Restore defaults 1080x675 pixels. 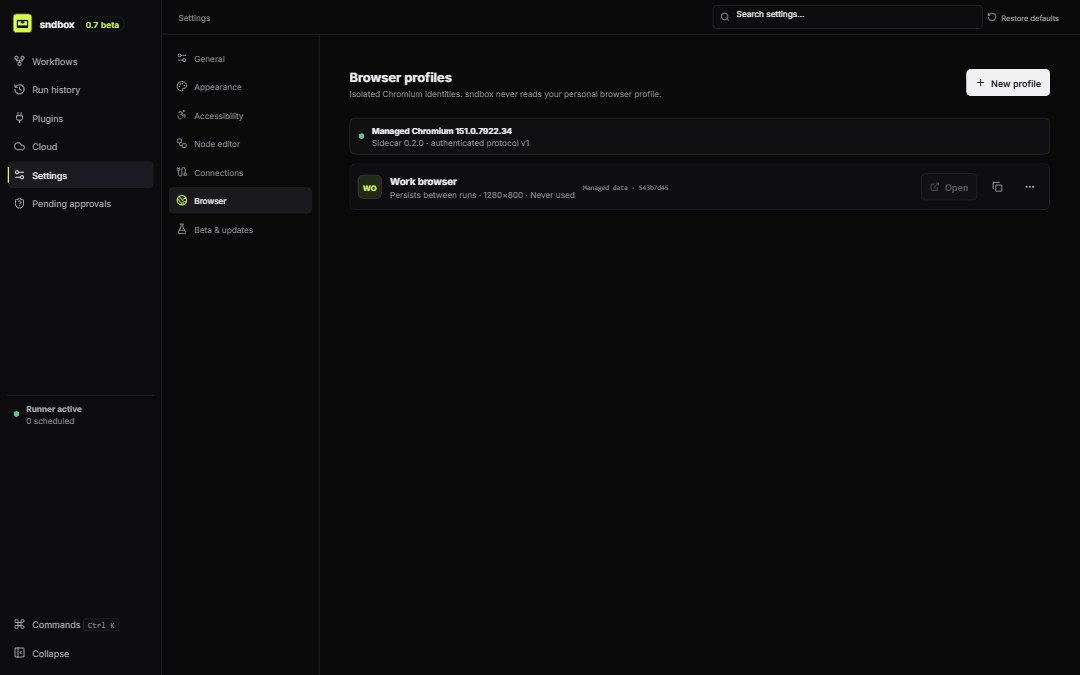pos(1023,18)
